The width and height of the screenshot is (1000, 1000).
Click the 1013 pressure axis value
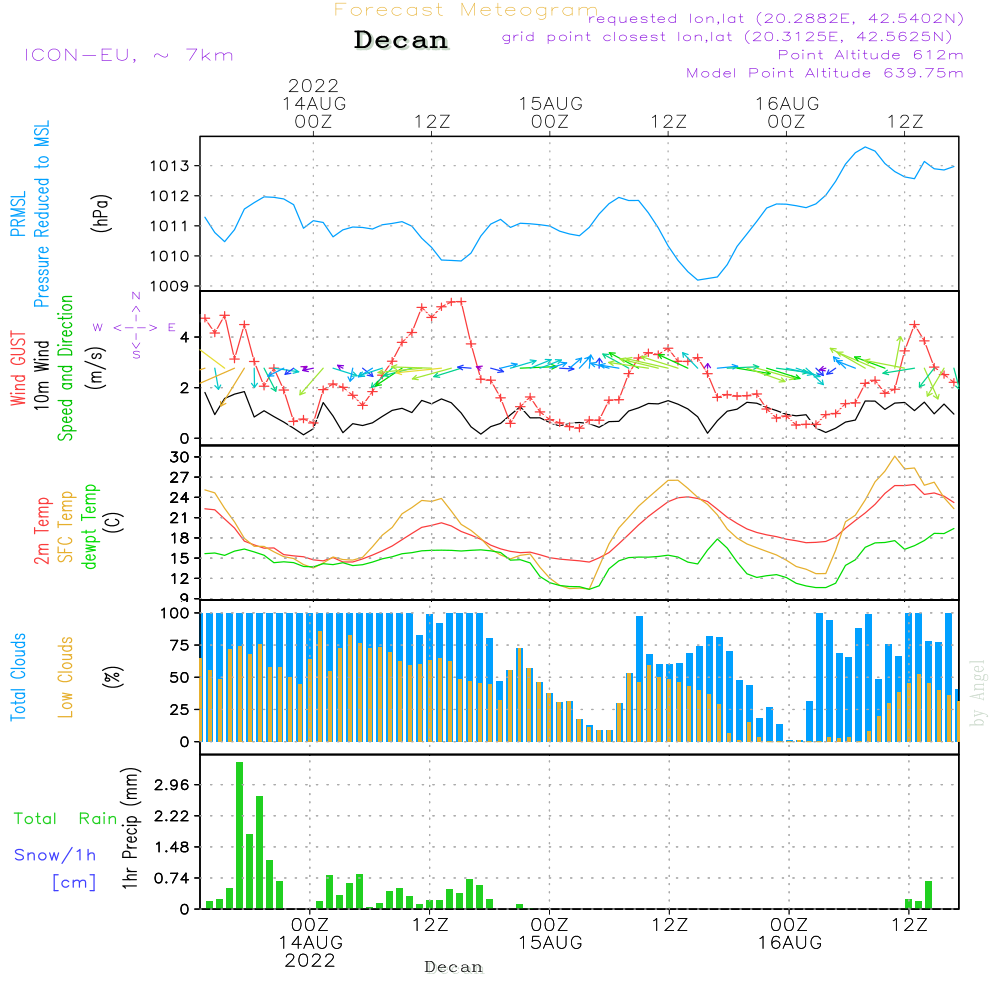point(170,166)
